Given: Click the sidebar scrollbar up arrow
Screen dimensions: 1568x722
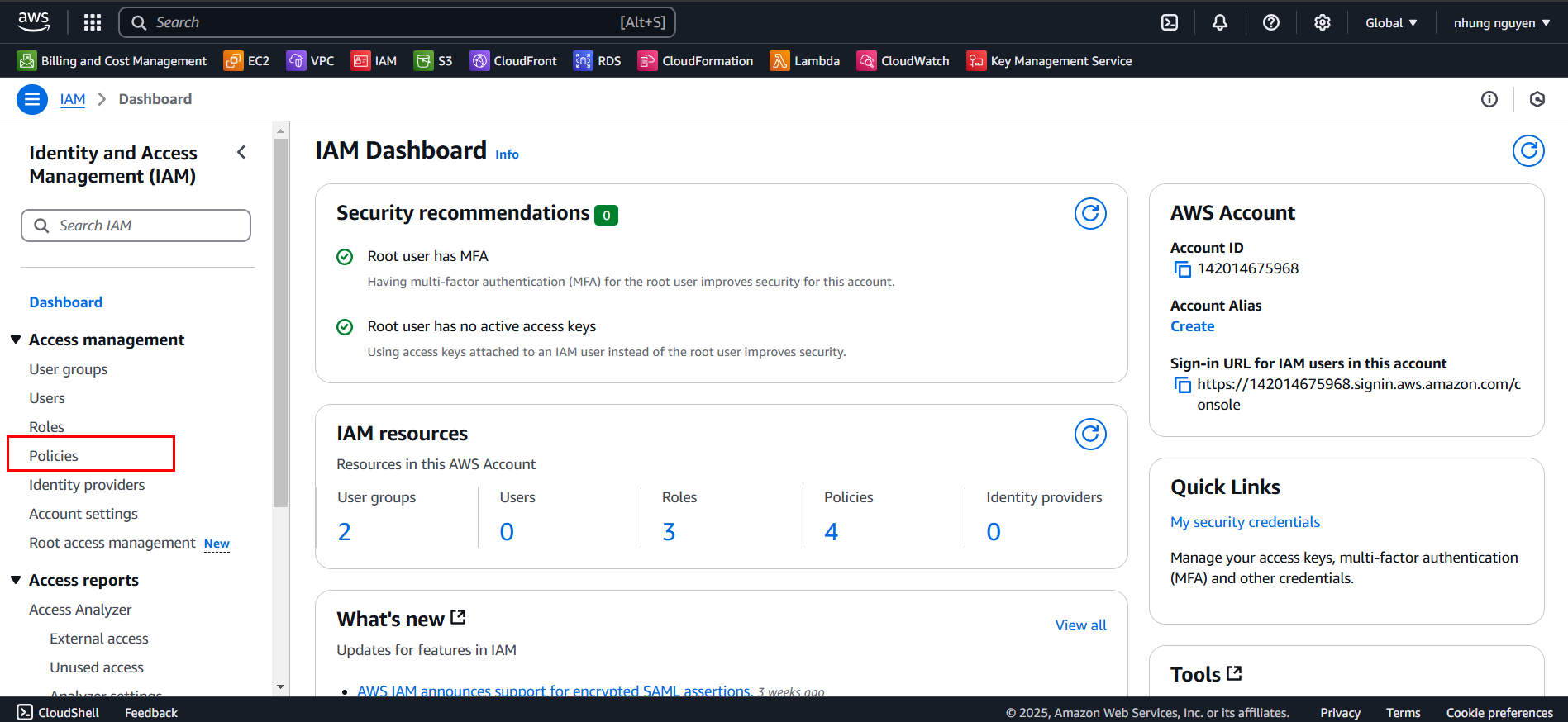Looking at the screenshot, I should pyautogui.click(x=280, y=131).
